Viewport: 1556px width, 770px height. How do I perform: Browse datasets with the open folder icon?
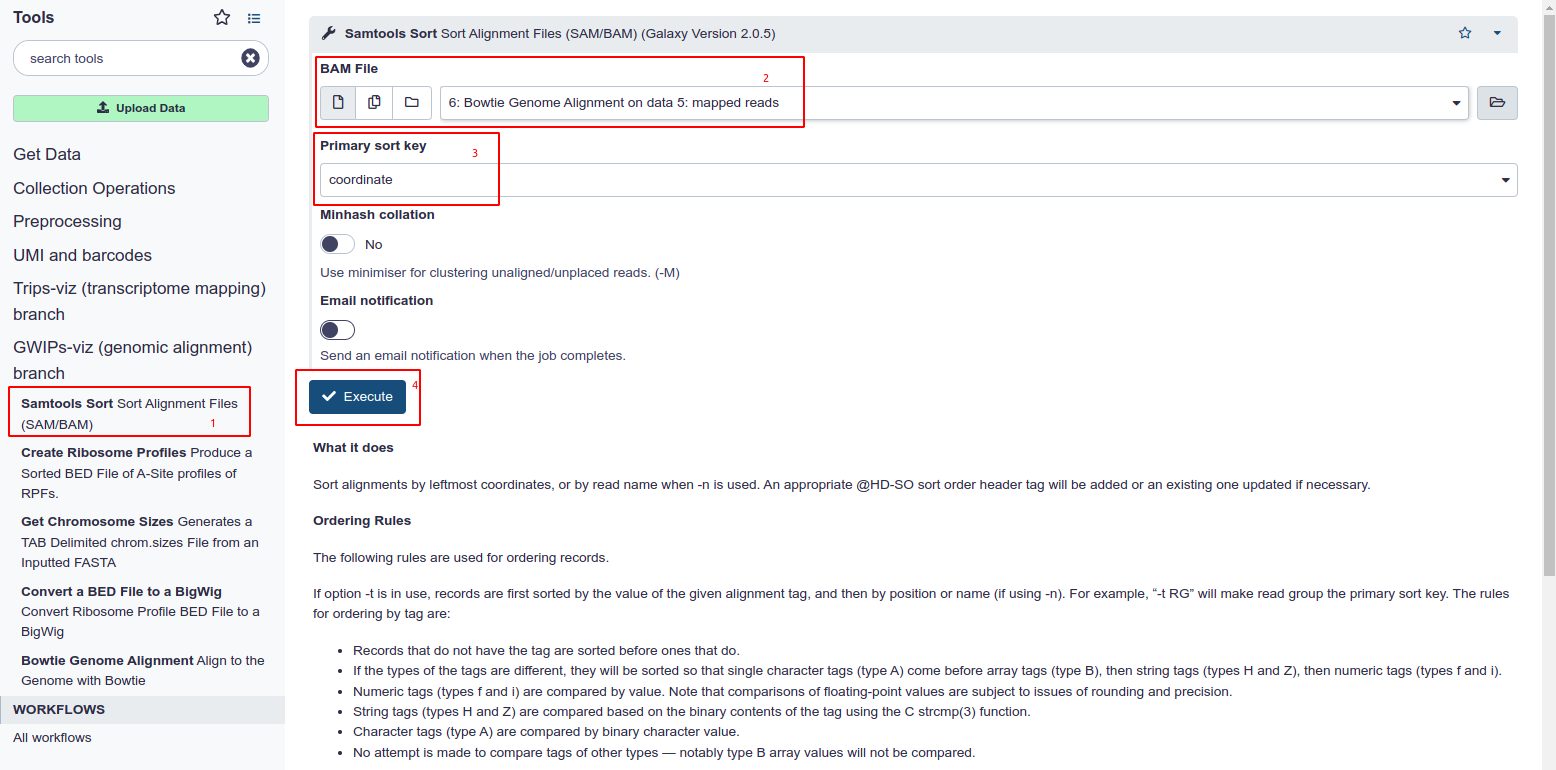coord(1497,102)
